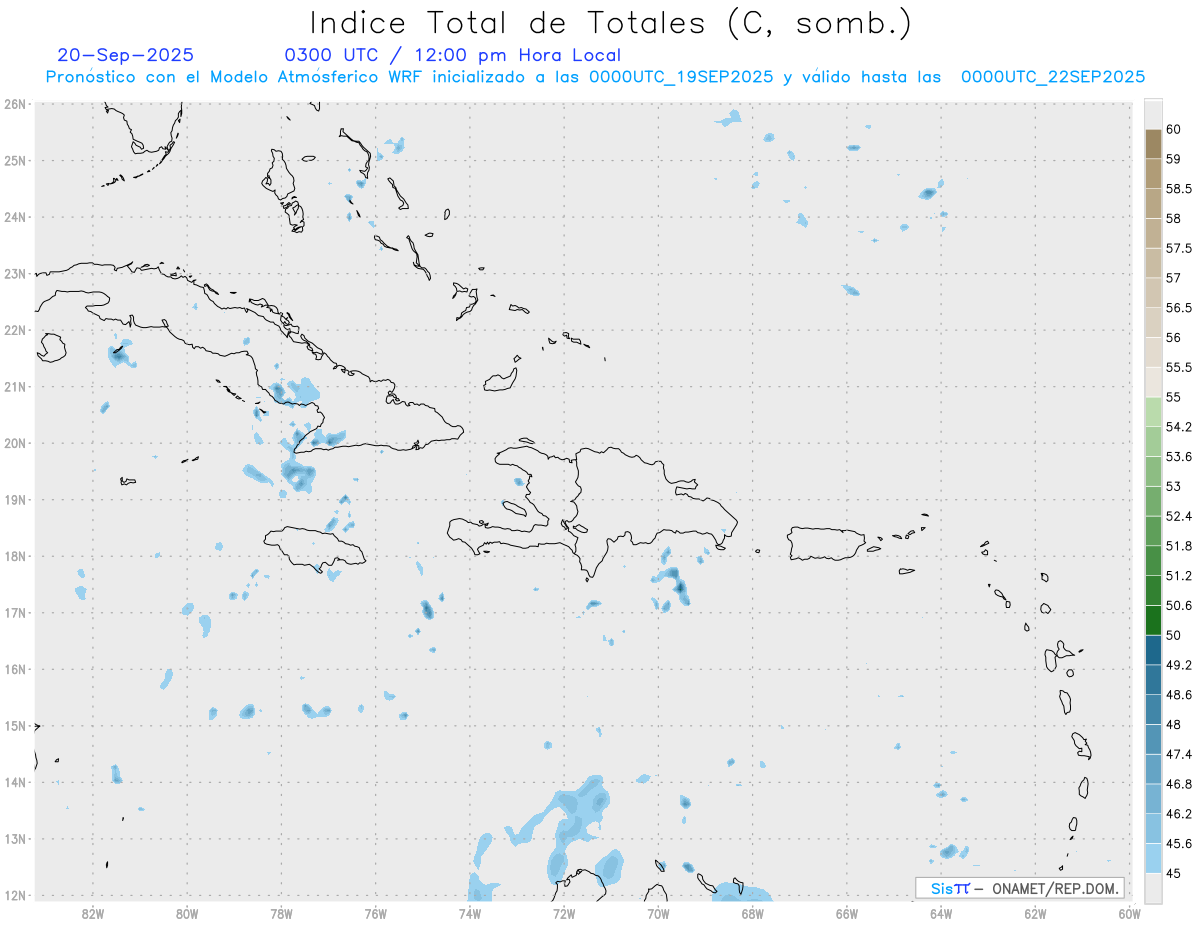Pick the light blue swatch between 45 and 45.6

[1153, 858]
